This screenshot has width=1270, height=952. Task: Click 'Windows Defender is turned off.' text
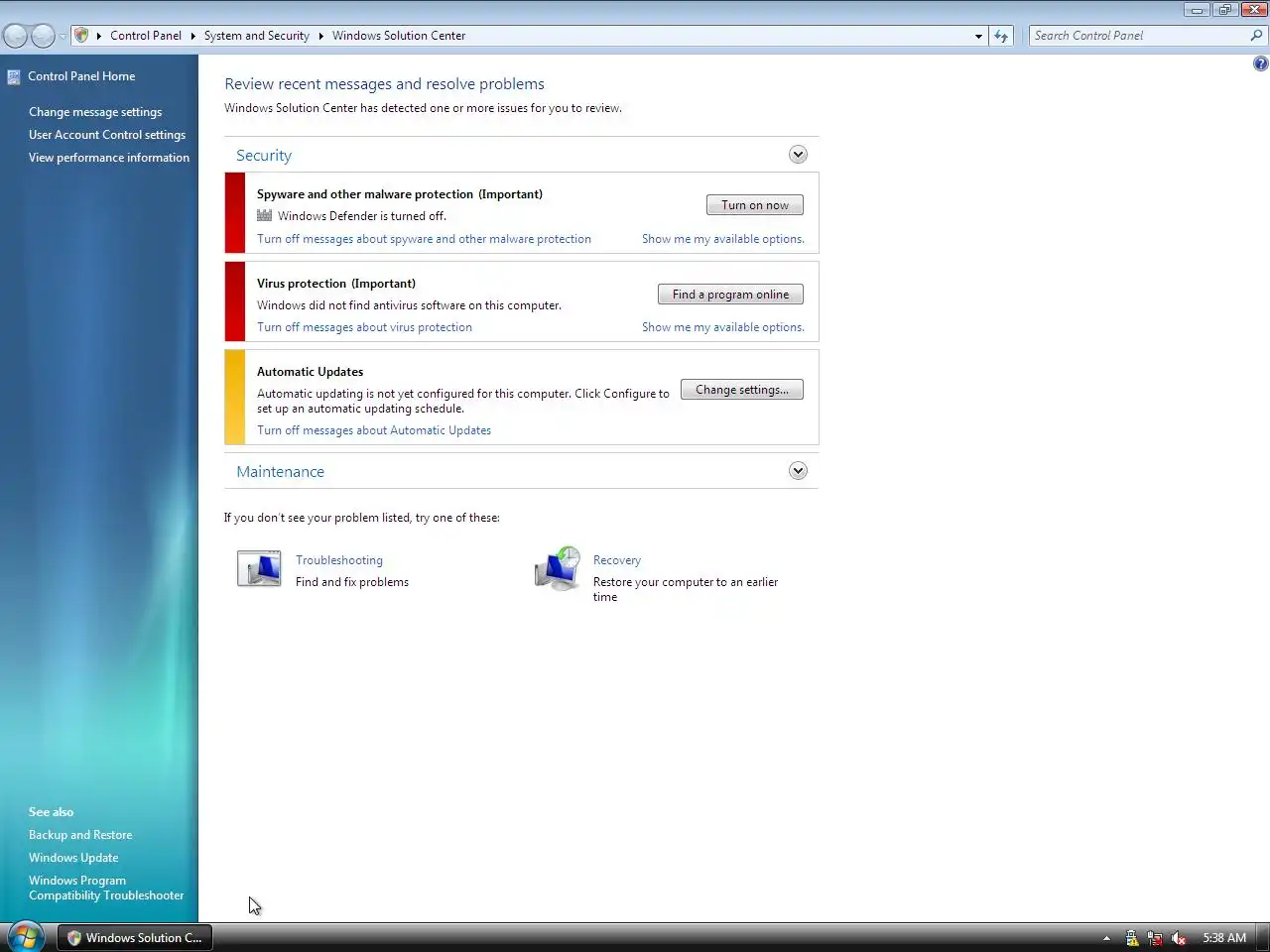pos(362,216)
